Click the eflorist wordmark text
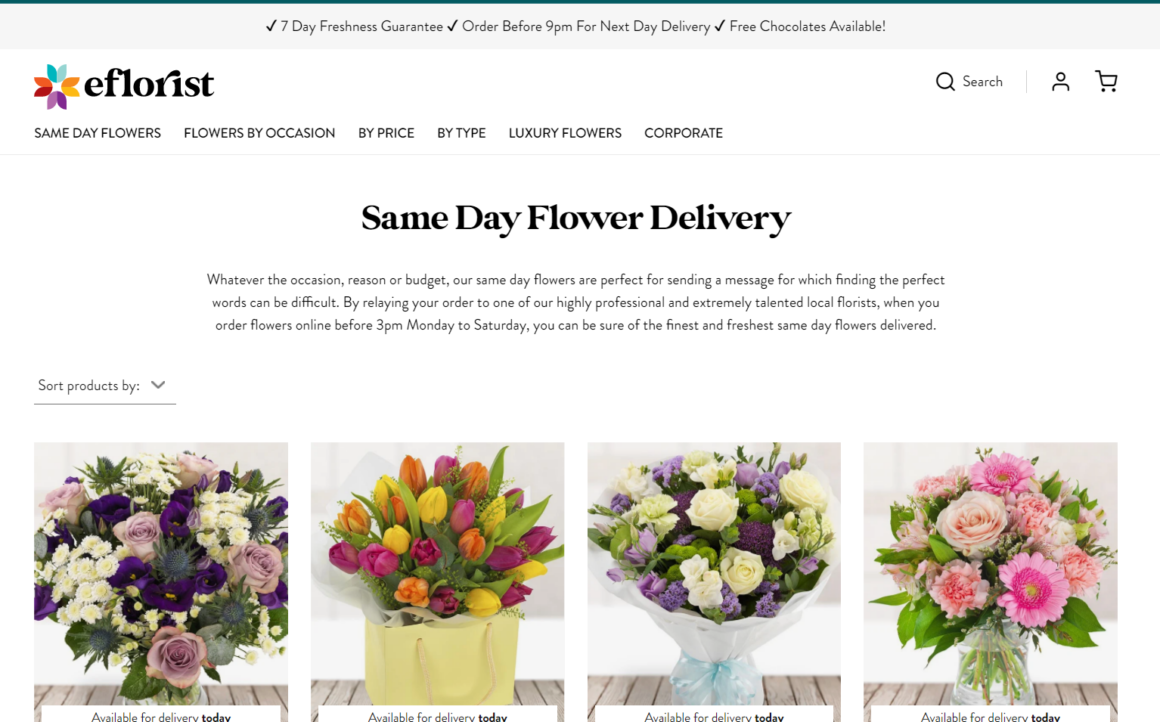This screenshot has width=1160, height=722. 149,84
